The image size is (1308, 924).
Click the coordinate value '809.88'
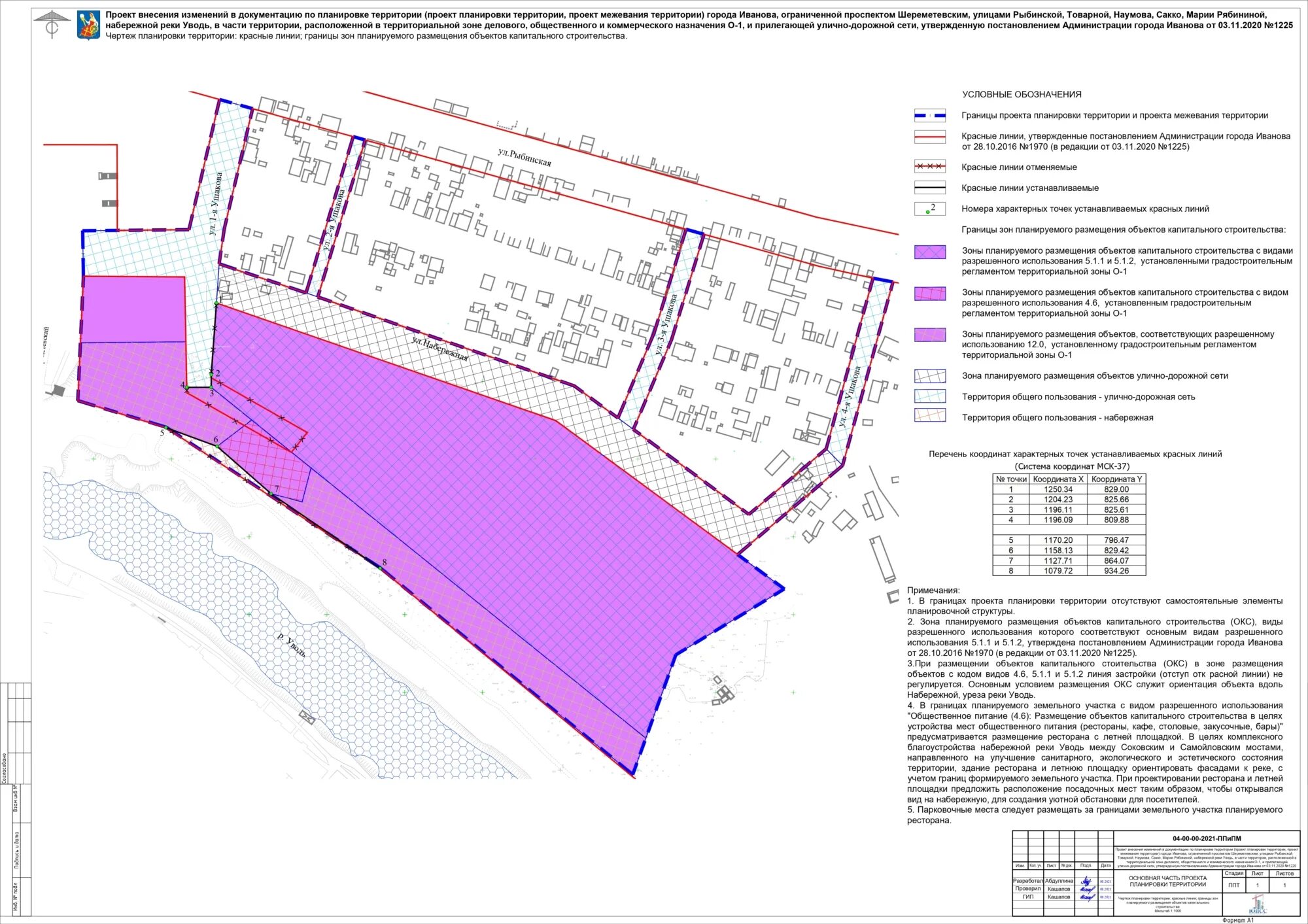(1116, 520)
